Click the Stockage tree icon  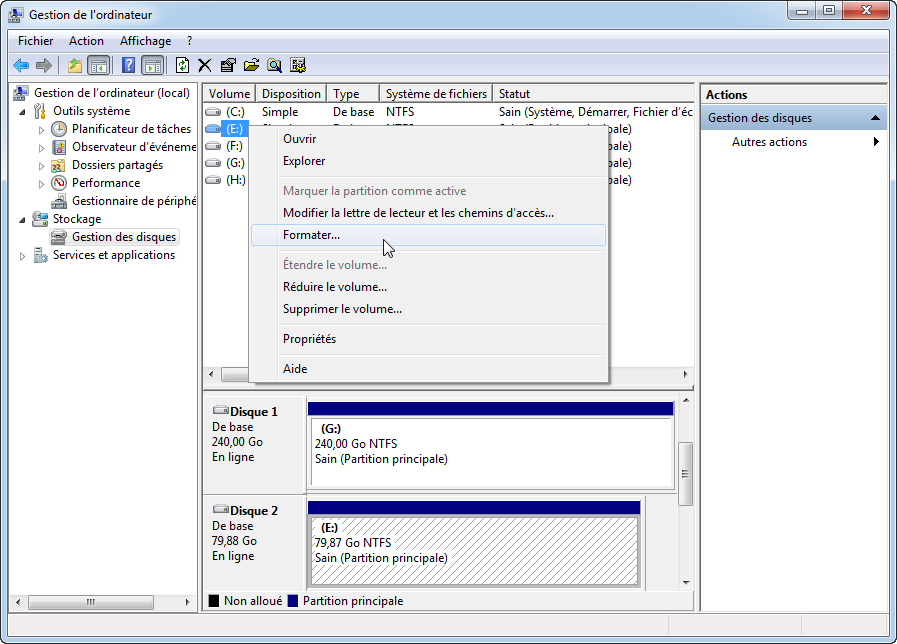click(x=40, y=219)
